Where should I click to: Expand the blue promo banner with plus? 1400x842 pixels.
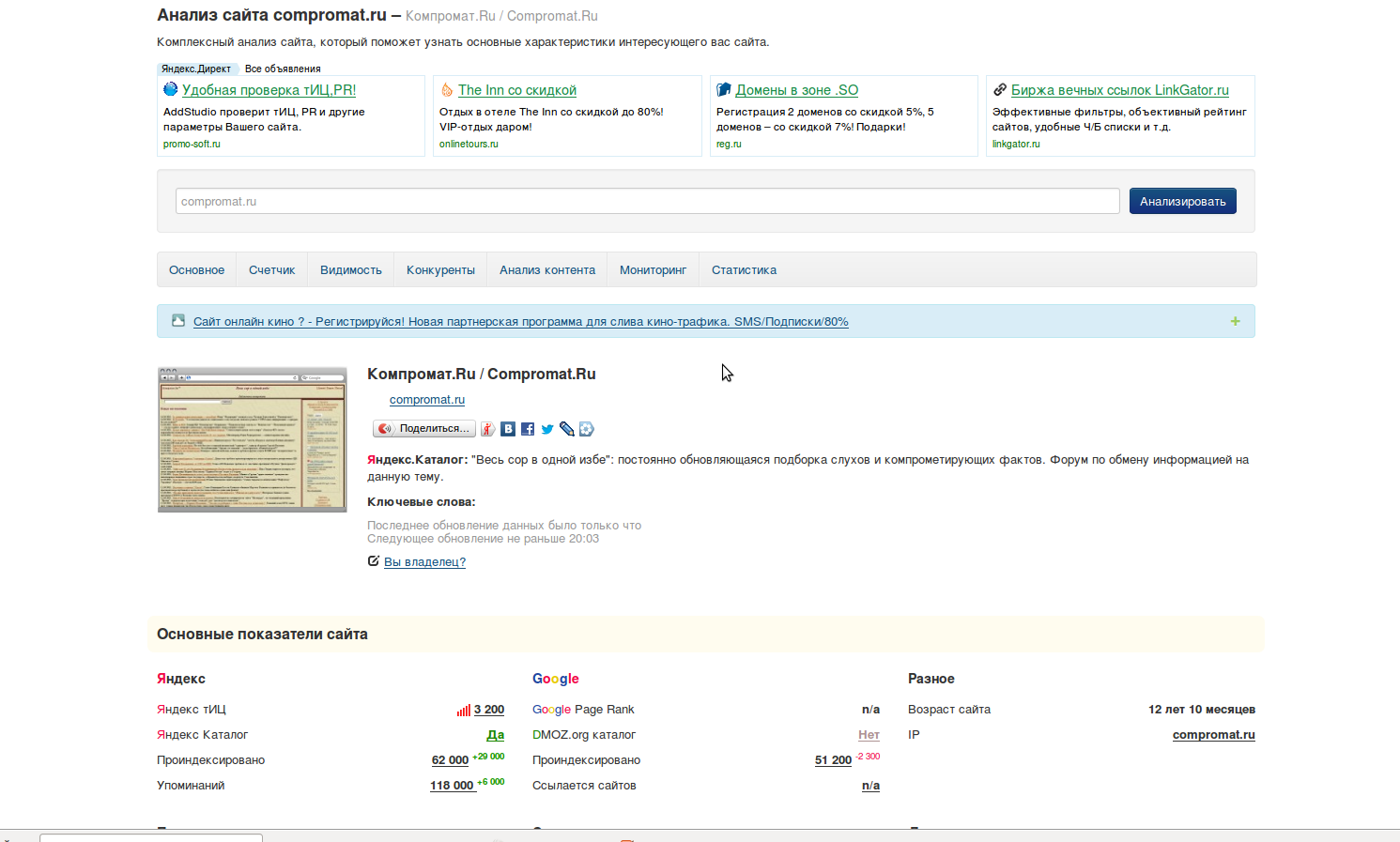(x=1236, y=321)
